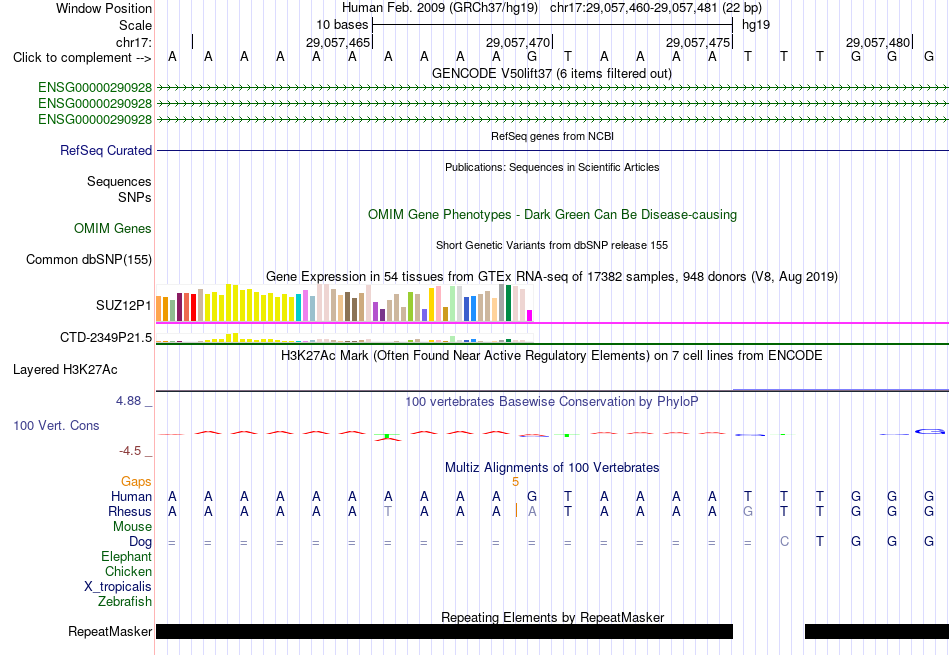Click the orange Gaps label
The width and height of the screenshot is (950, 655).
pos(136,481)
